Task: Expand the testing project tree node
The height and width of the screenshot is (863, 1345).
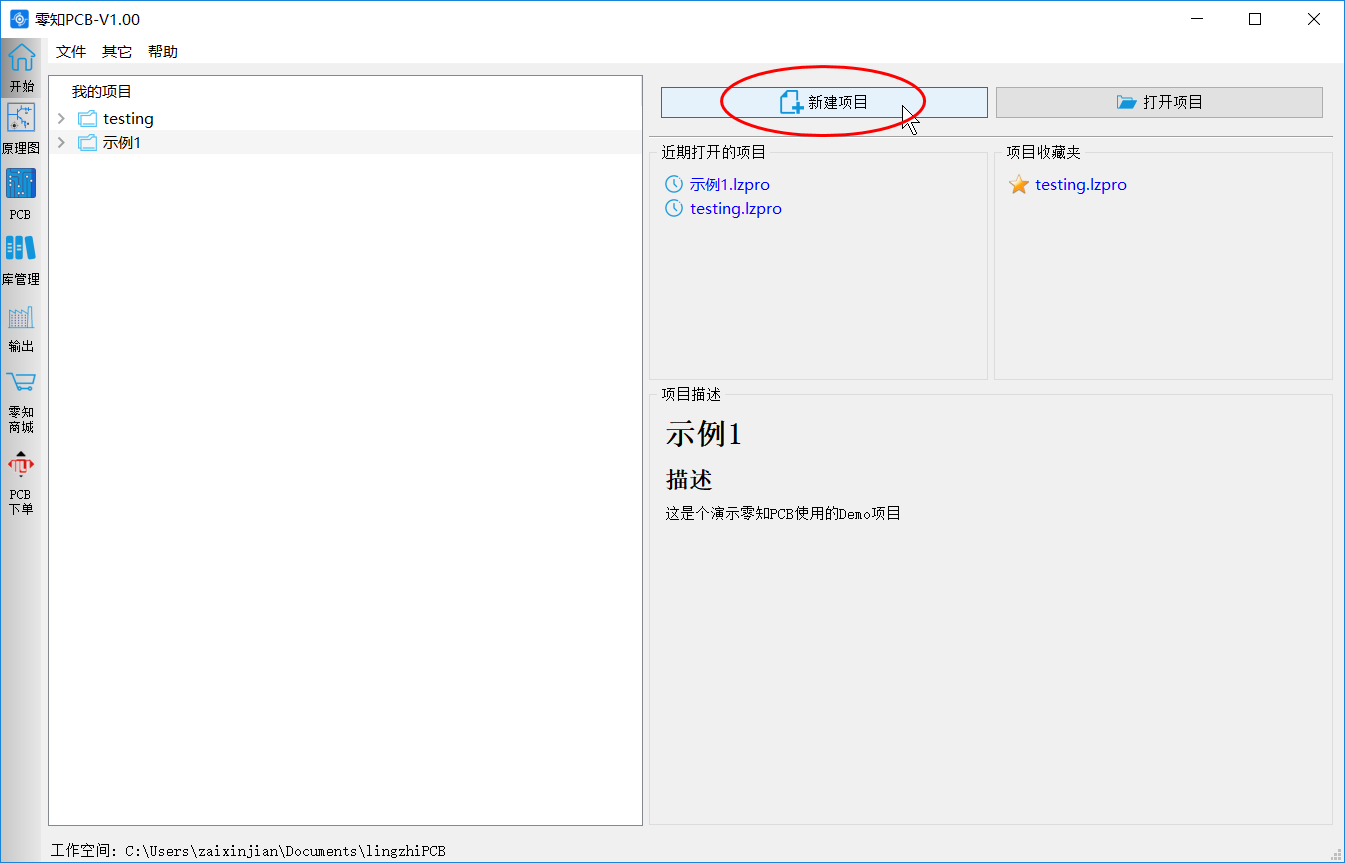Action: tap(62, 119)
